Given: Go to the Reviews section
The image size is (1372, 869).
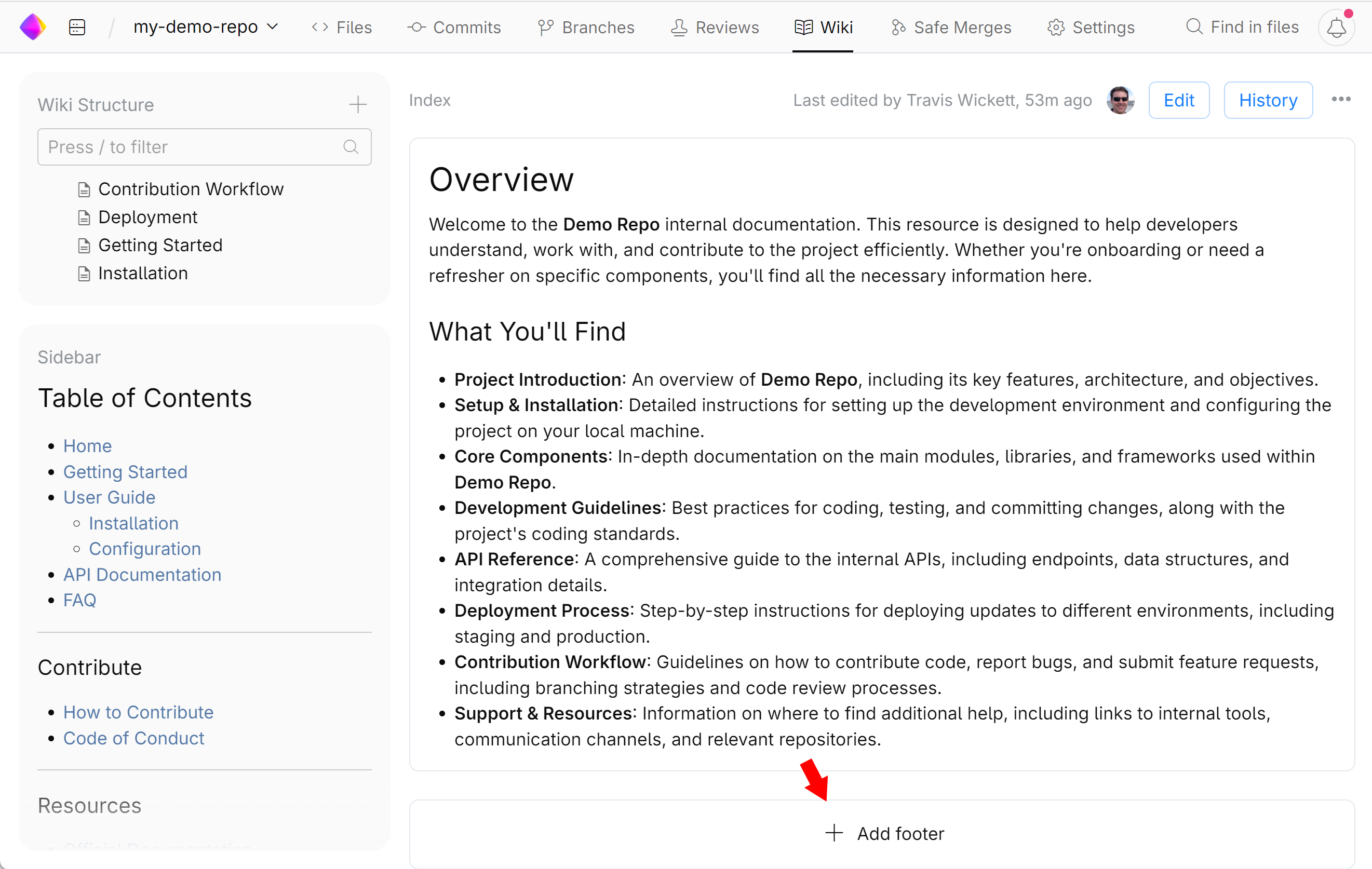Looking at the screenshot, I should coord(715,27).
